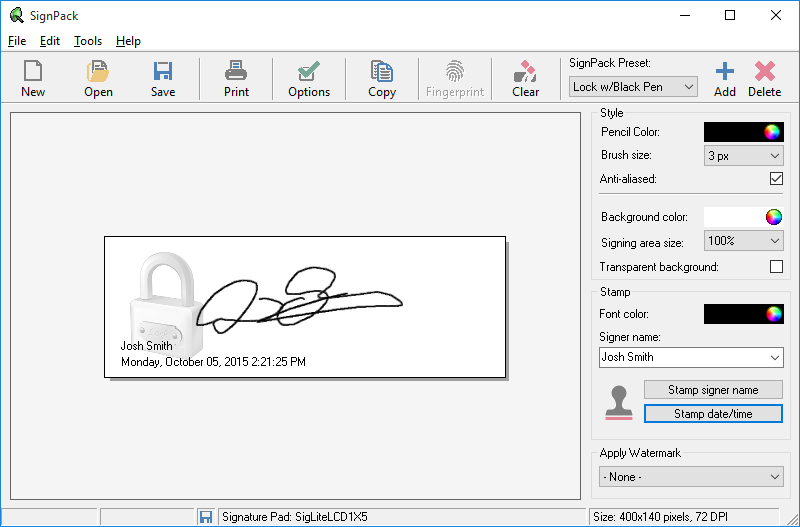Click the Pencil Color rainbow wheel icon
The height and width of the screenshot is (527, 800).
pyautogui.click(x=772, y=132)
